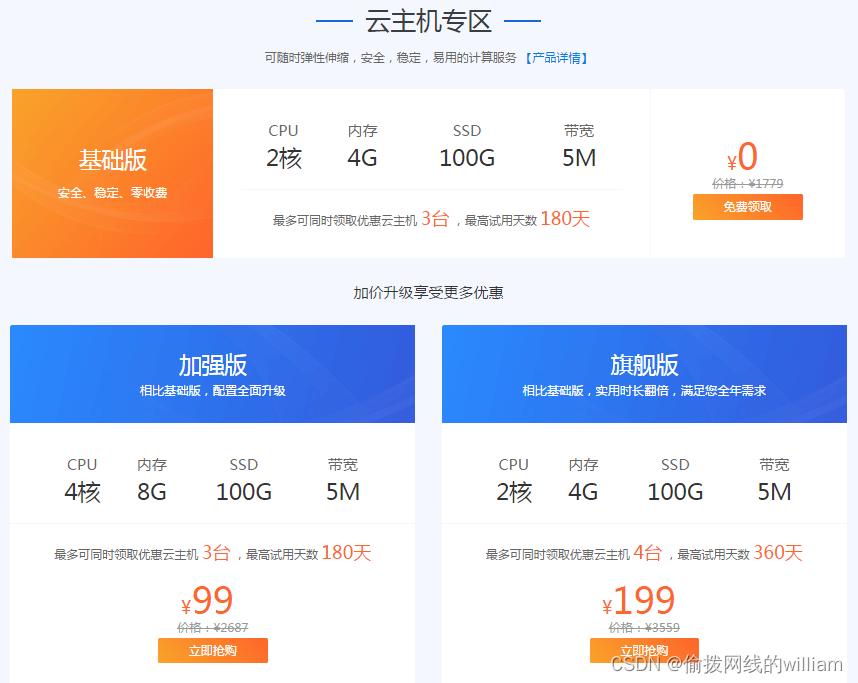Click the 可随时弹性伸缩，安全，稳定，易用的计算服务 description
Screen dimensions: 858x683
(x=390, y=57)
